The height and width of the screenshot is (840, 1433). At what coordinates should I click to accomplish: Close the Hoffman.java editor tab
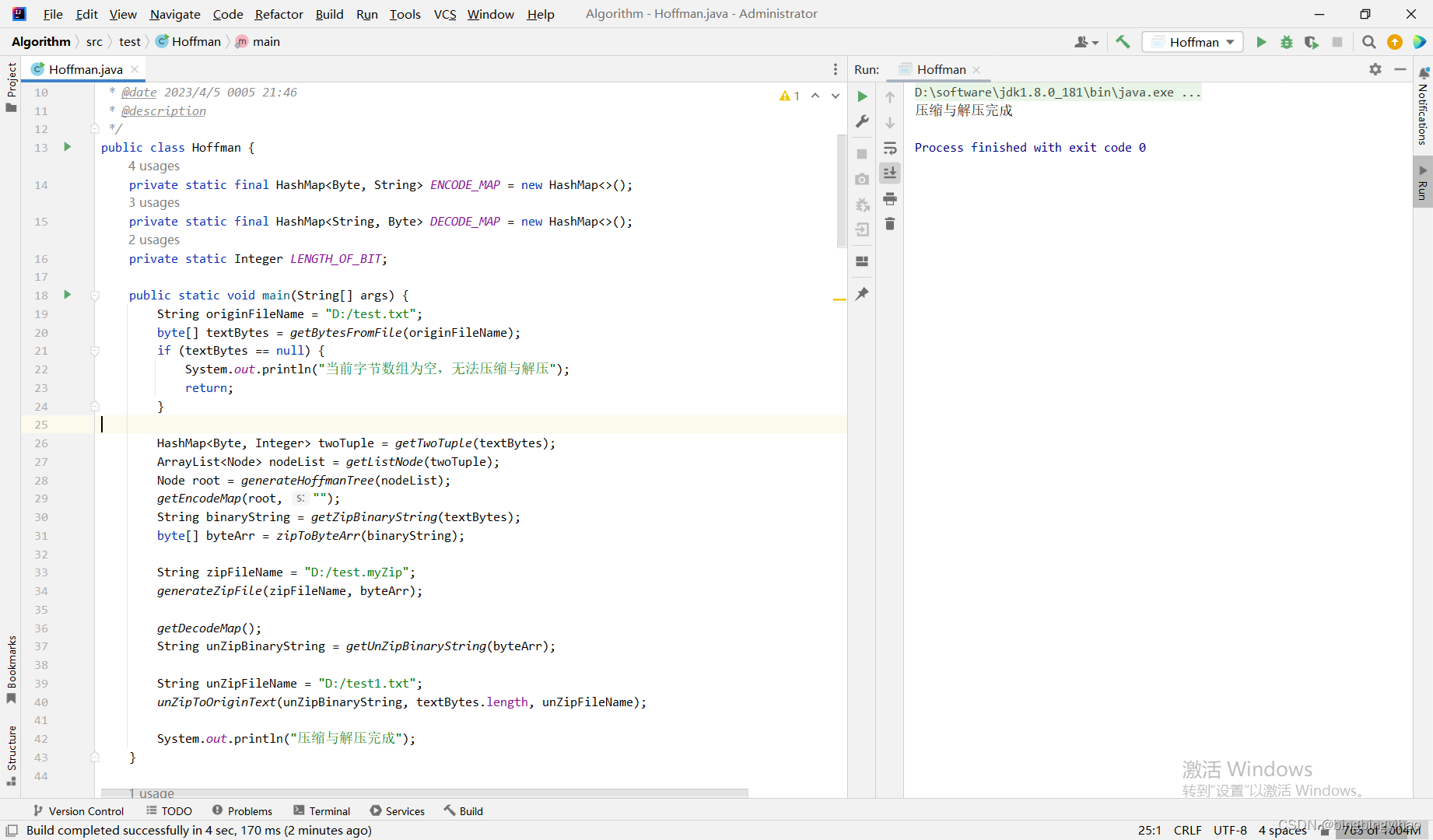click(135, 69)
